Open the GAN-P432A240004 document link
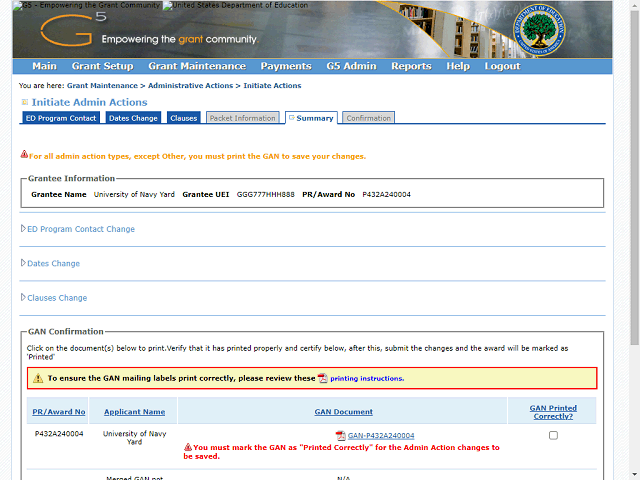This screenshot has width=640, height=480. pos(381,436)
